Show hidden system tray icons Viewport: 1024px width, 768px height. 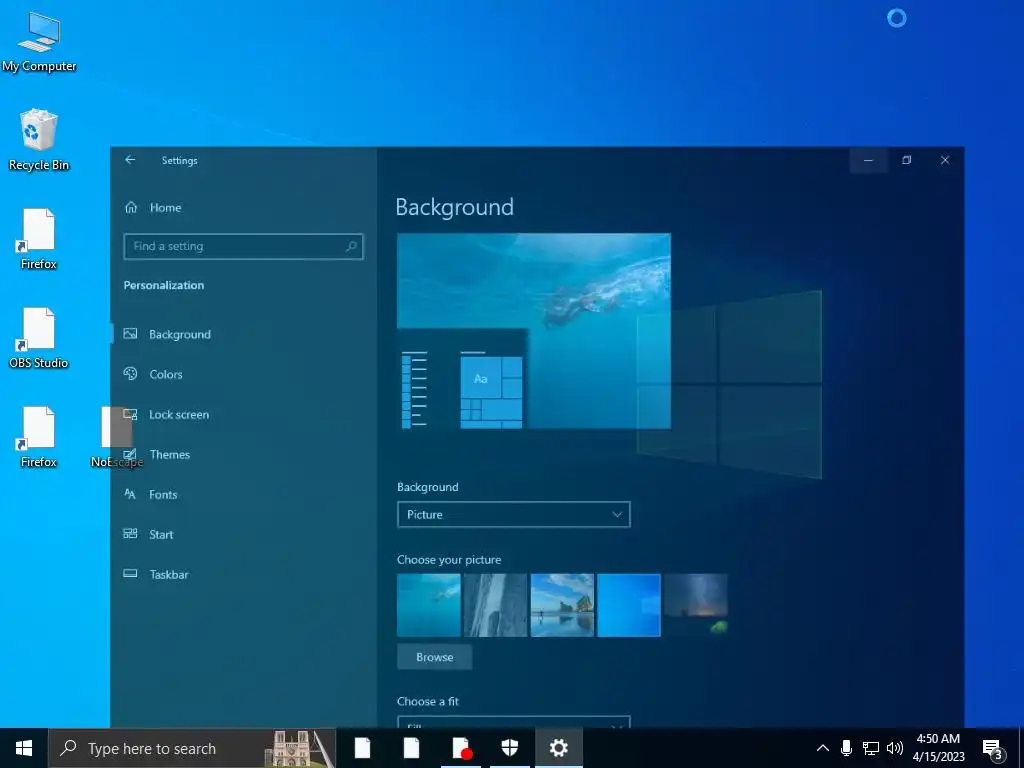(823, 748)
